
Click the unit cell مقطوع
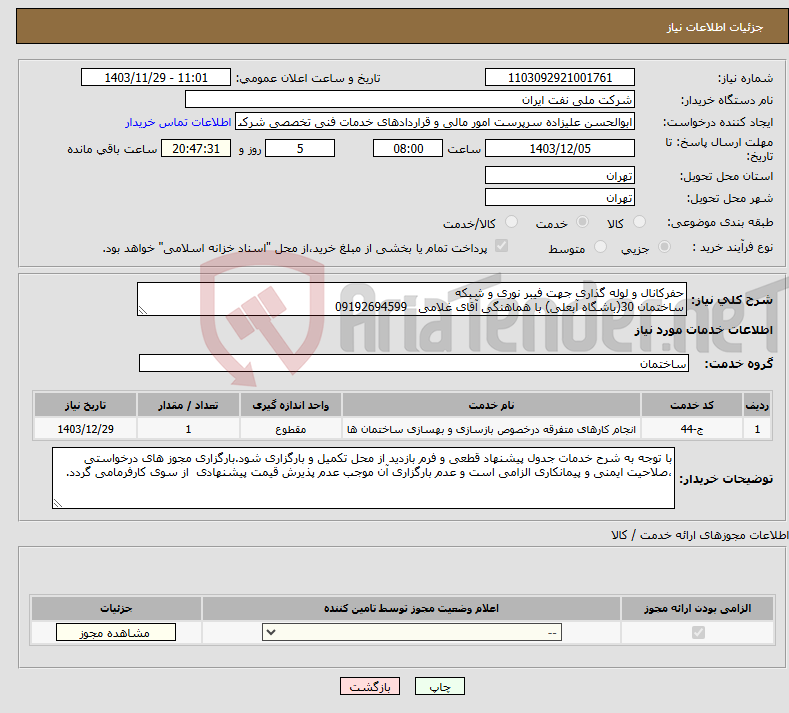[290, 429]
